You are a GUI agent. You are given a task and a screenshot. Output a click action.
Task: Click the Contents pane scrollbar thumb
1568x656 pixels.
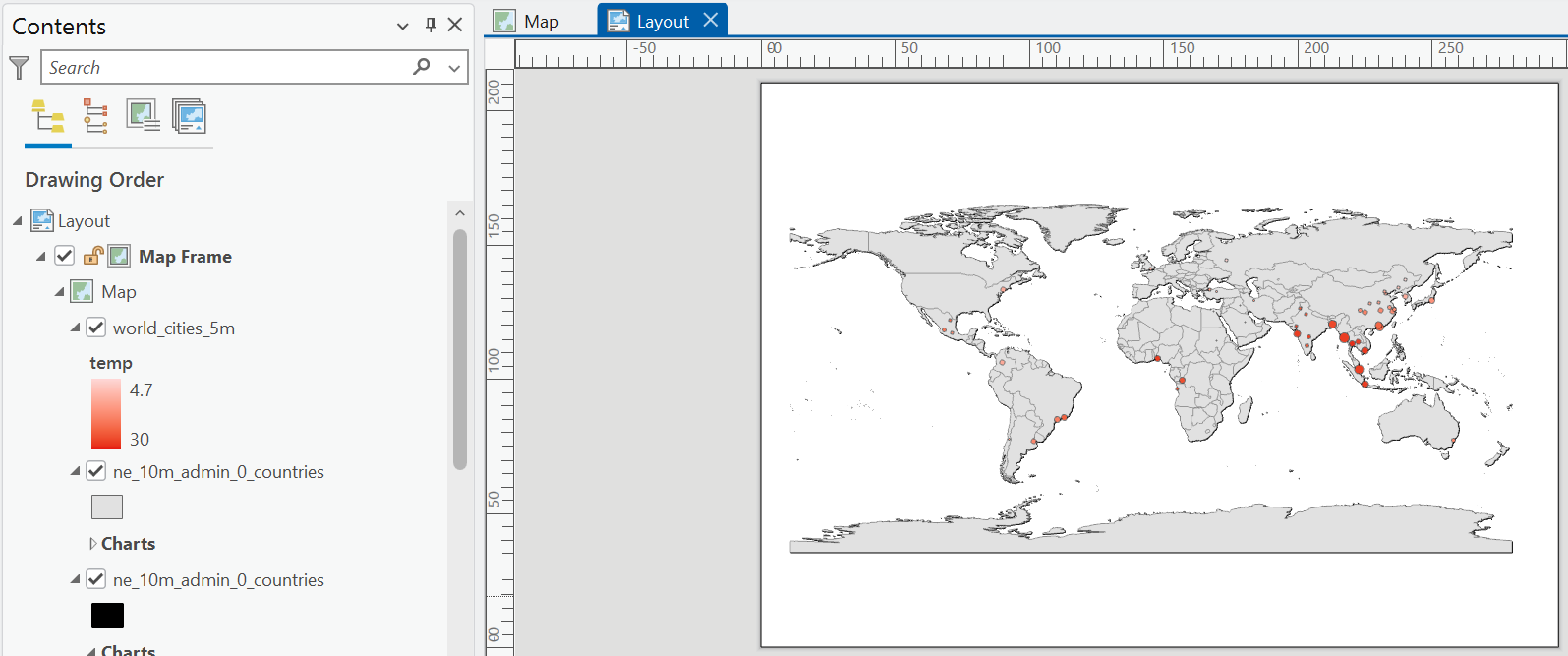pyautogui.click(x=460, y=349)
